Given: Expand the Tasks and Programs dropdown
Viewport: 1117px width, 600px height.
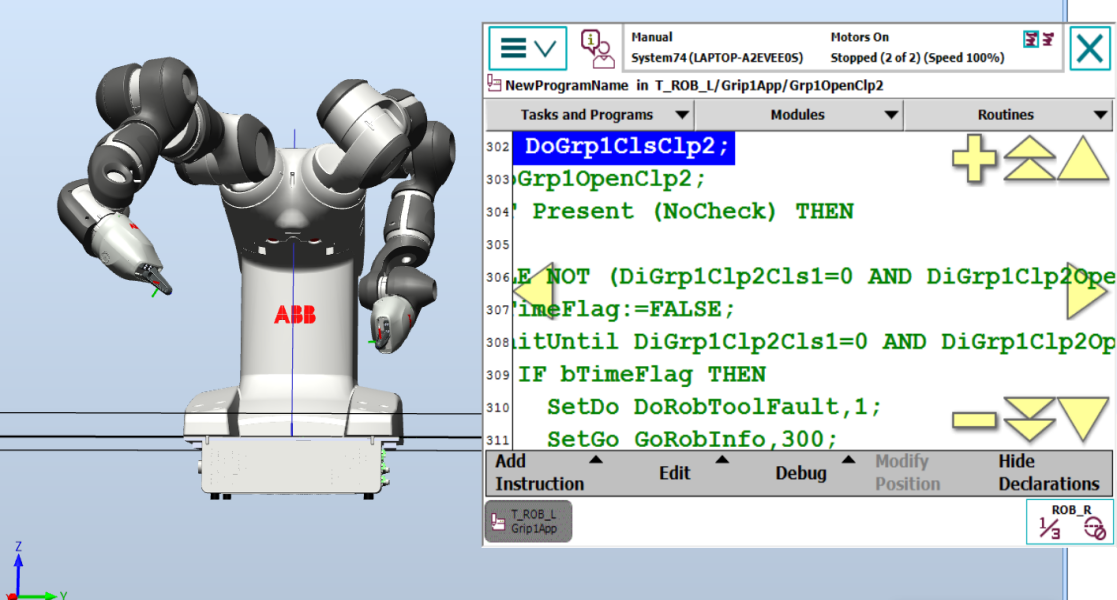Looking at the screenshot, I should 589,115.
